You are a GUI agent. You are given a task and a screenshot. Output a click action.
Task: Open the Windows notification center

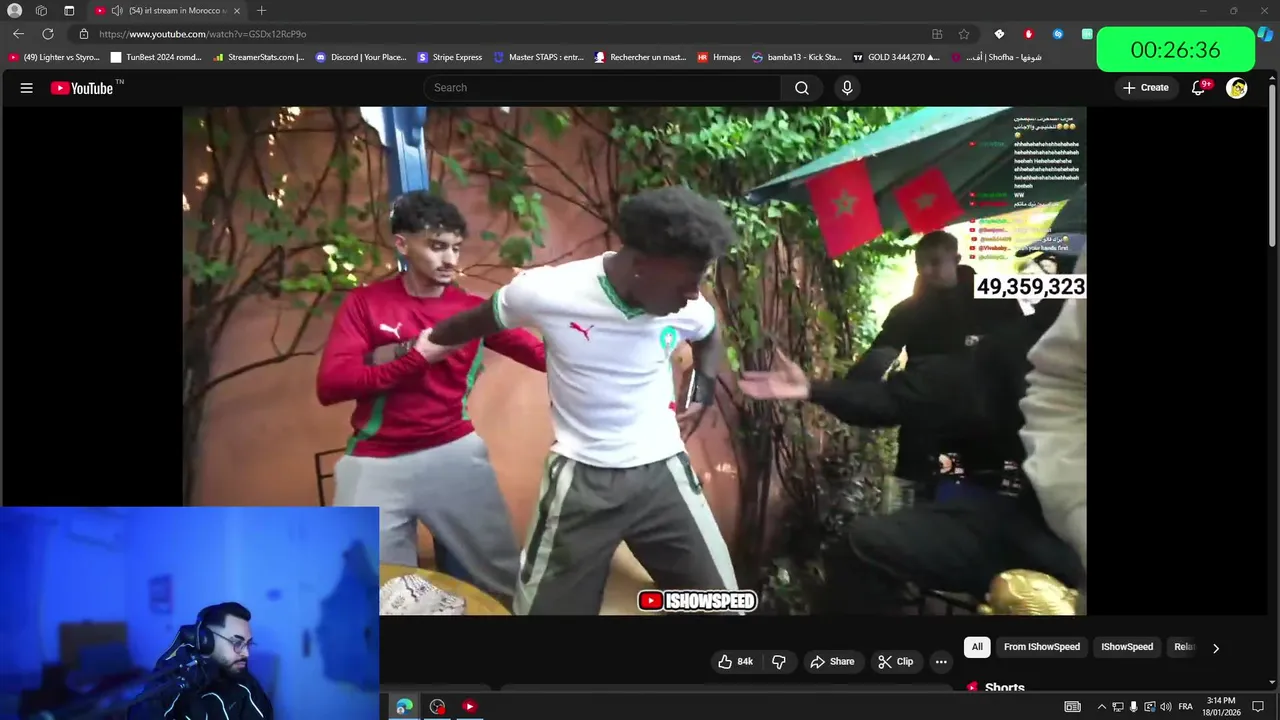(x=1258, y=707)
